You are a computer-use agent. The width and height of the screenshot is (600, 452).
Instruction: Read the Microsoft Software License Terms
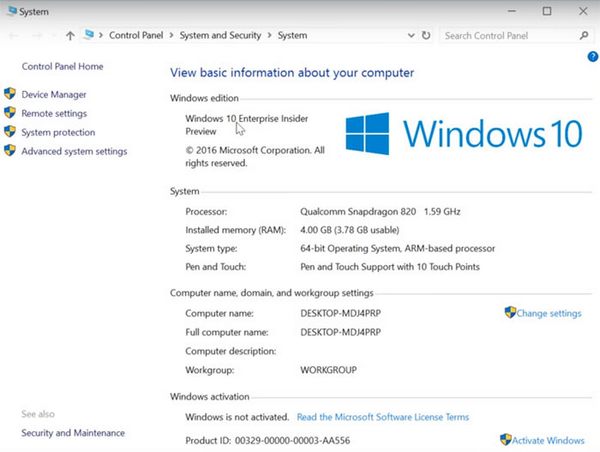tap(383, 417)
